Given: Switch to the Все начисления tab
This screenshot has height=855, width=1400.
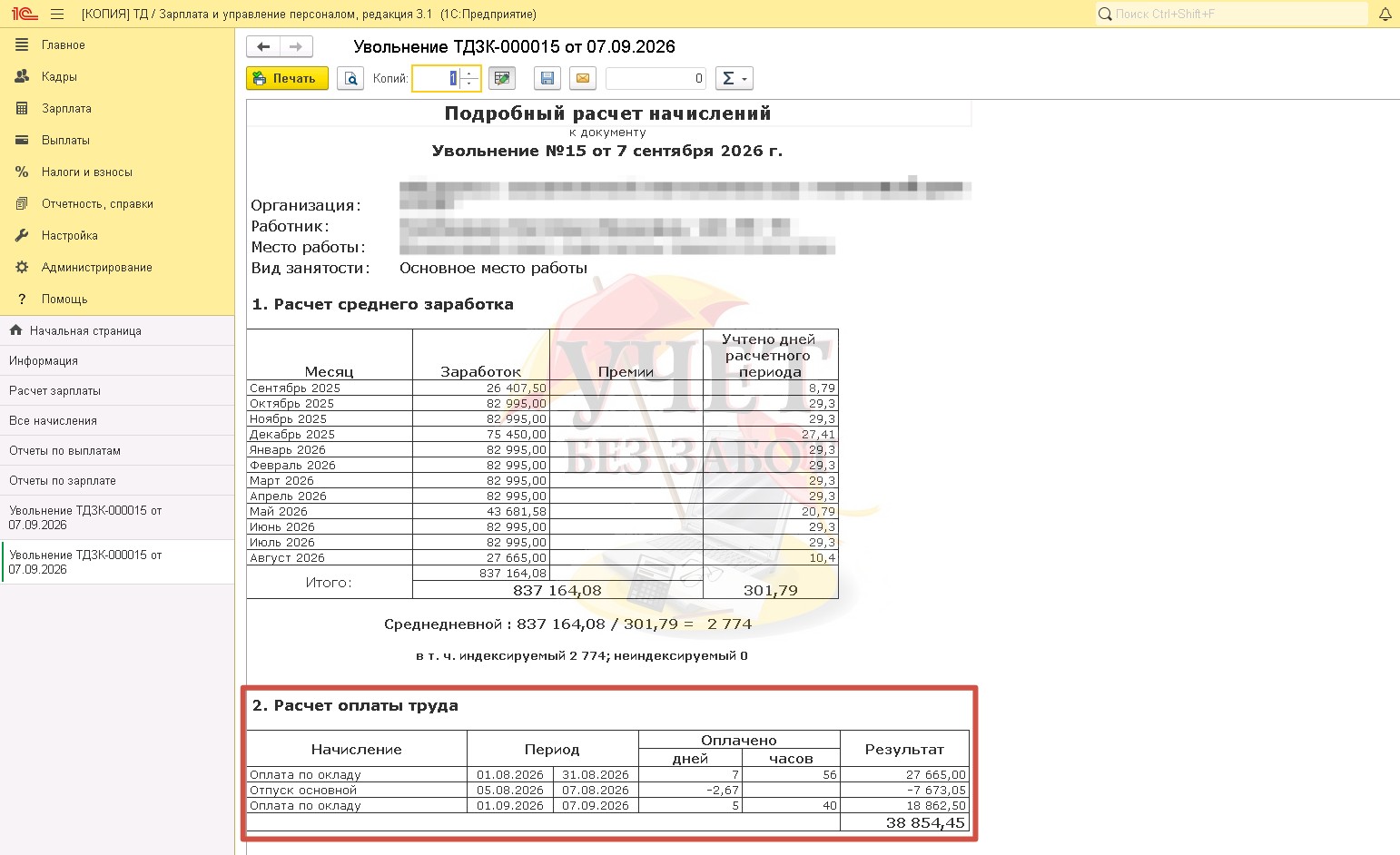Looking at the screenshot, I should [117, 420].
